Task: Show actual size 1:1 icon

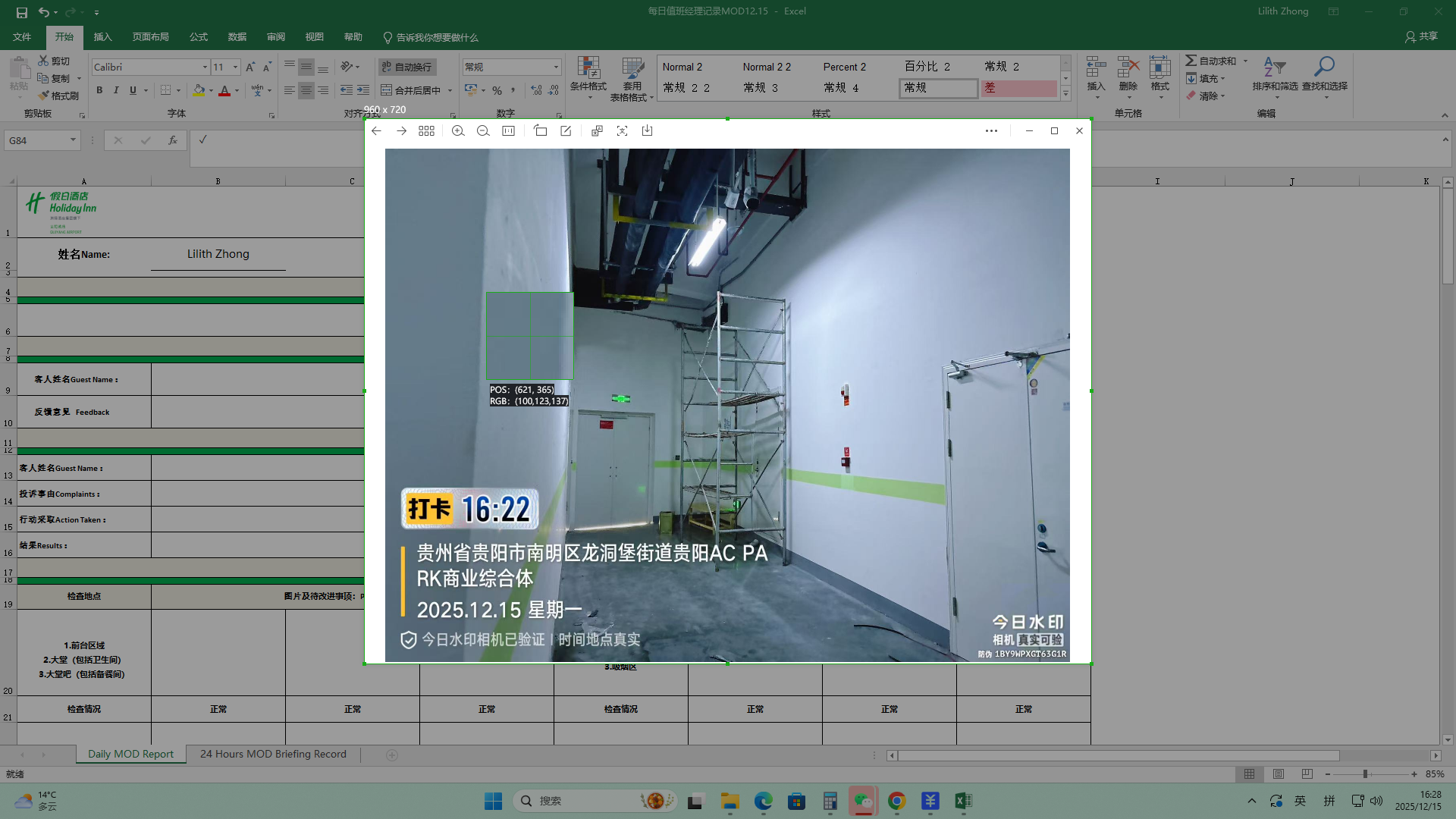Action: (x=508, y=131)
